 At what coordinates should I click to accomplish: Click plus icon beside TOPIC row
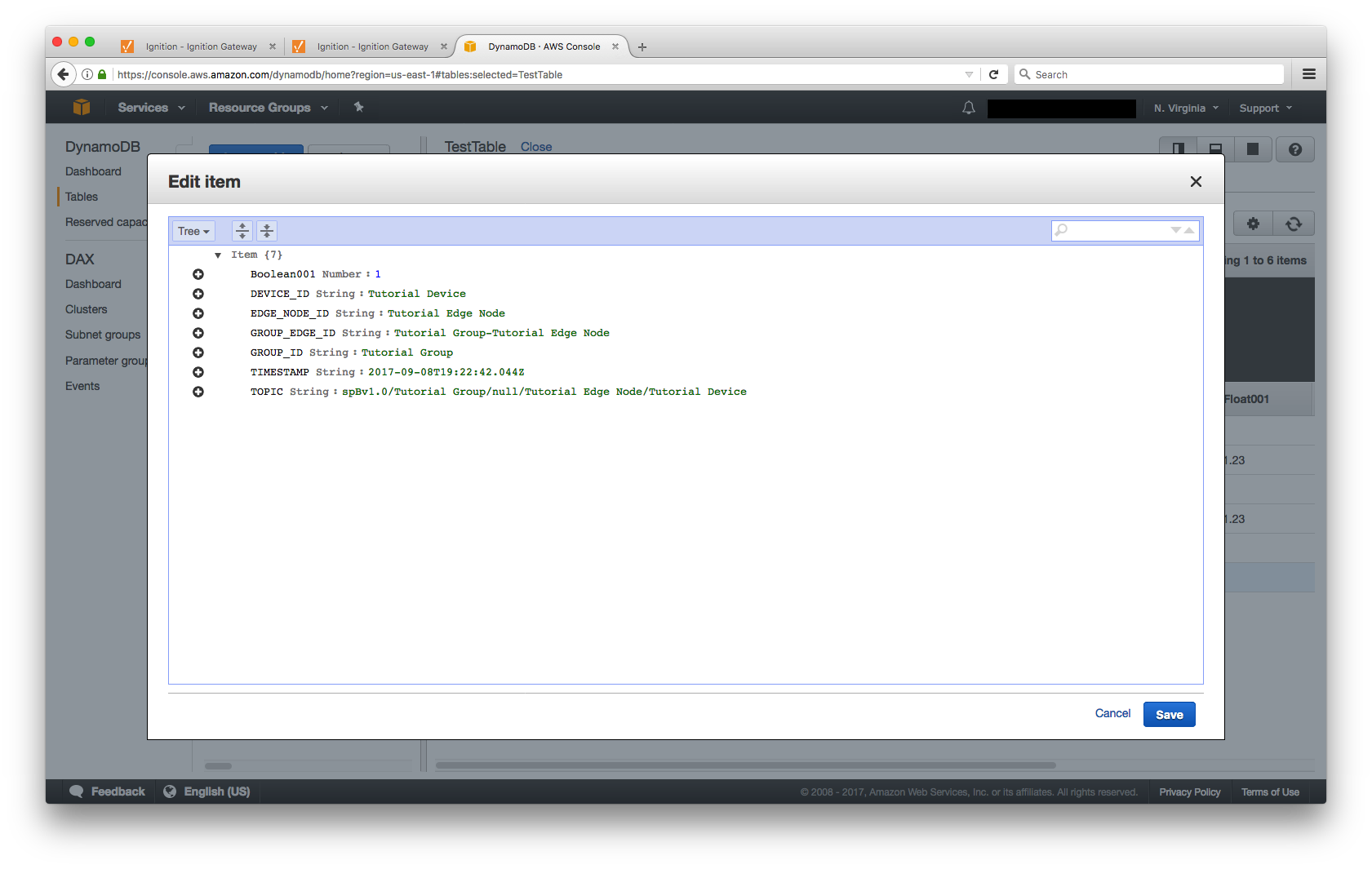198,392
